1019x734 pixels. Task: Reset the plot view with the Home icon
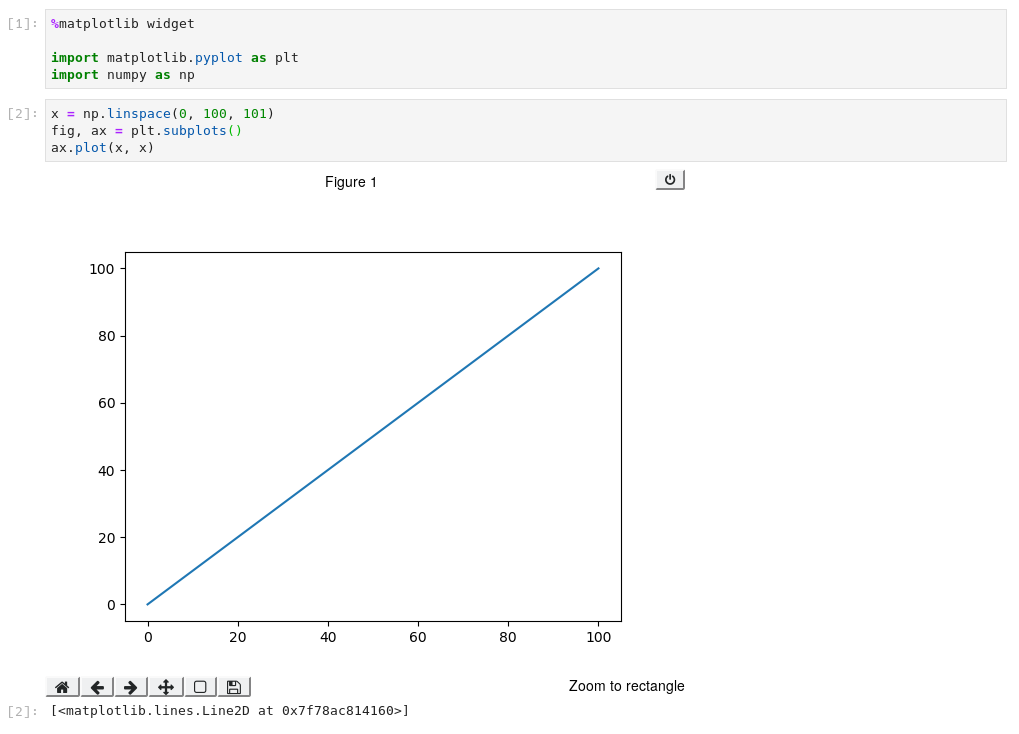pyautogui.click(x=61, y=686)
